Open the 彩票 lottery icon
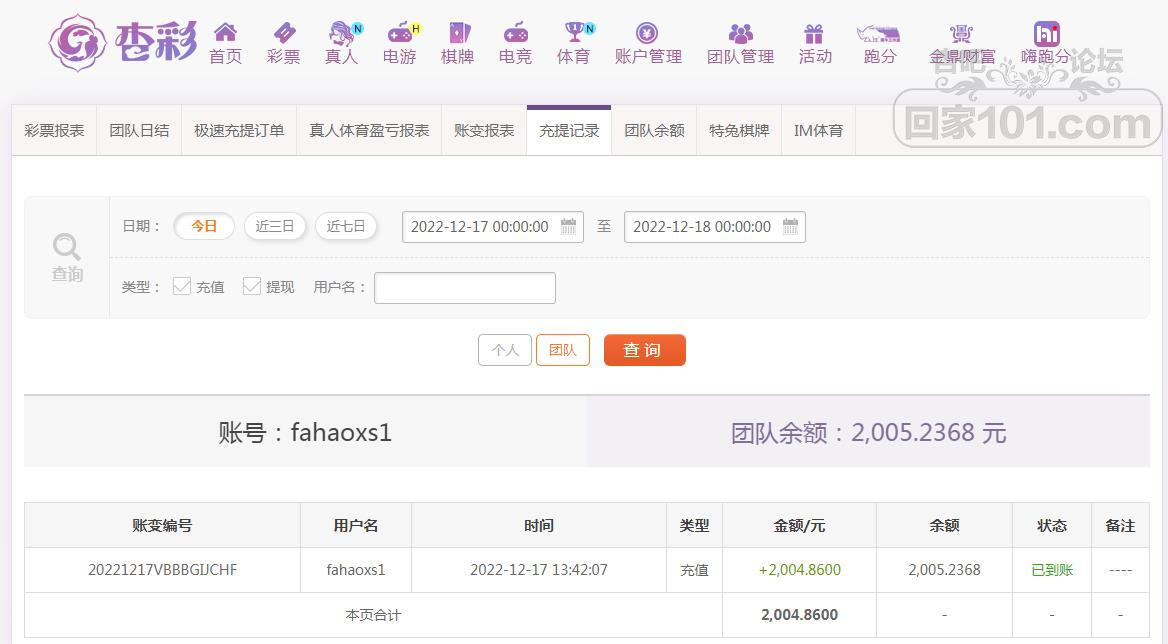 [284, 32]
